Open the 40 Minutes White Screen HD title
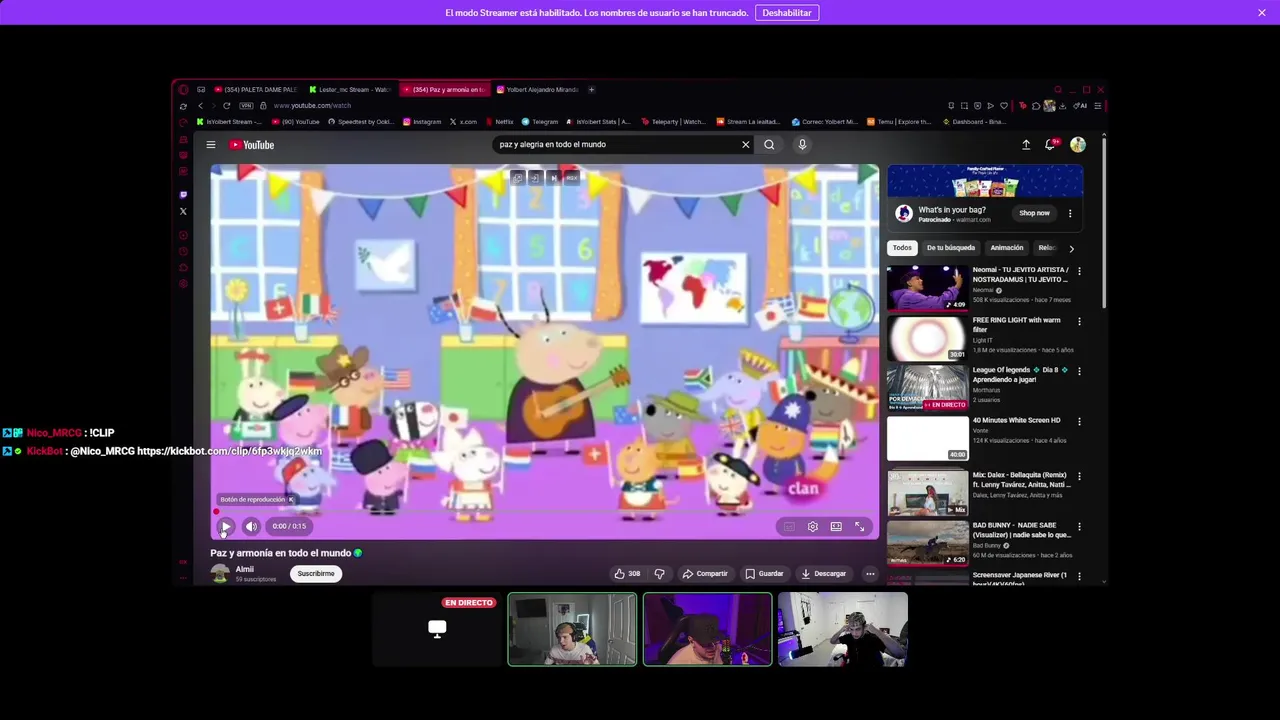1280x720 pixels. (1016, 420)
